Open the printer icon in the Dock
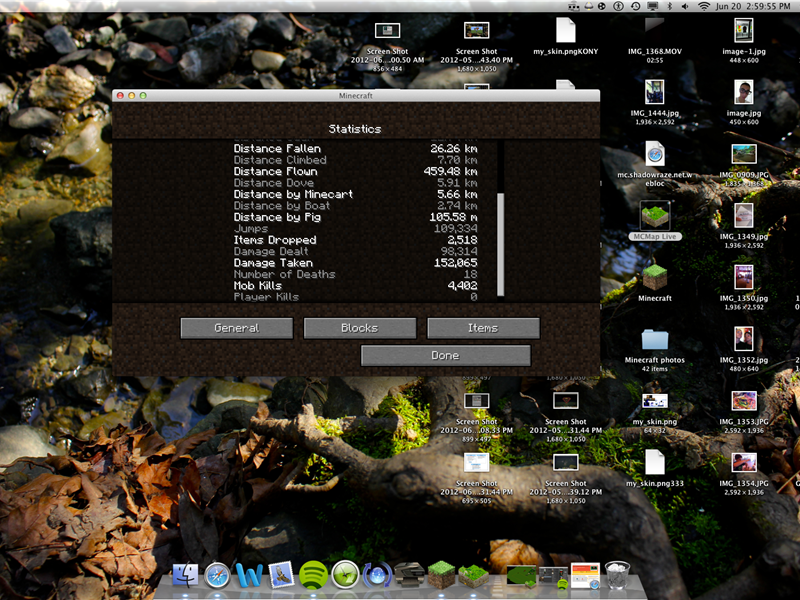Viewport: 800px width, 600px height. (409, 574)
